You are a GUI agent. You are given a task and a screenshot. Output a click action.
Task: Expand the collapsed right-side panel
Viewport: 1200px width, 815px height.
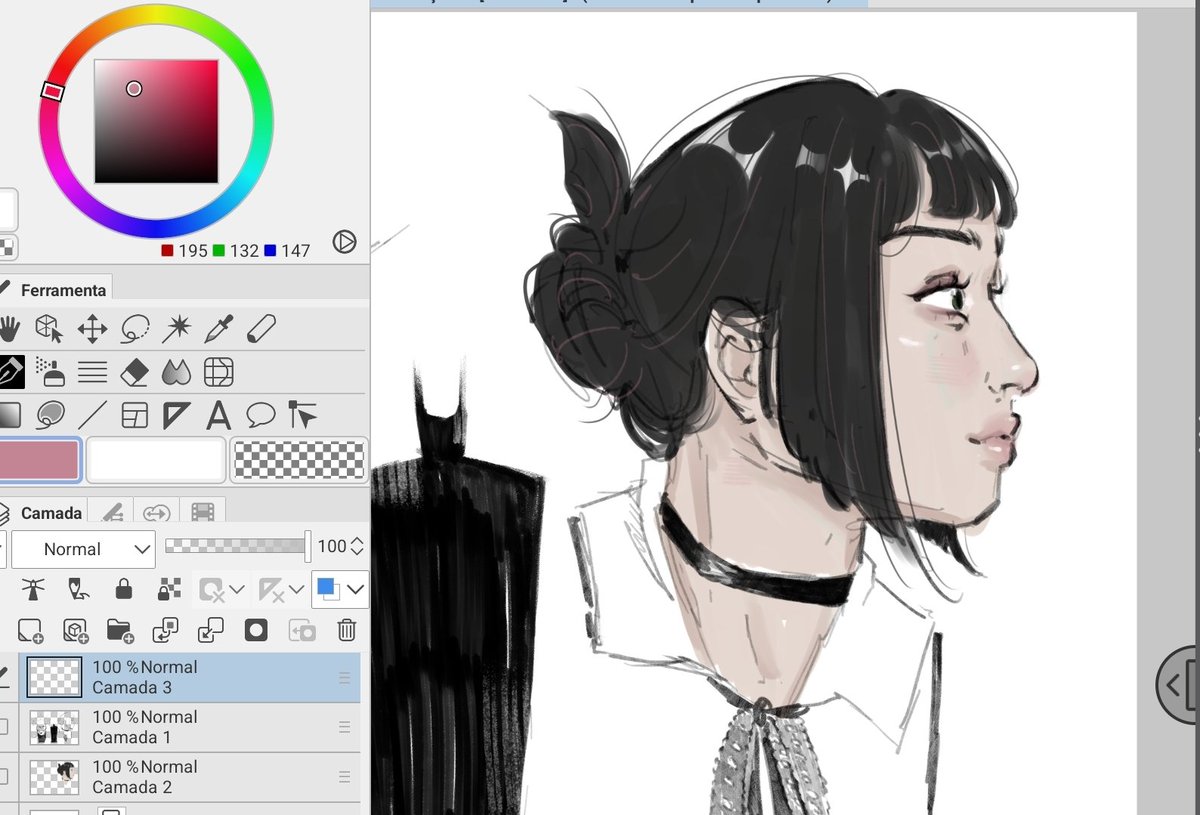1178,684
